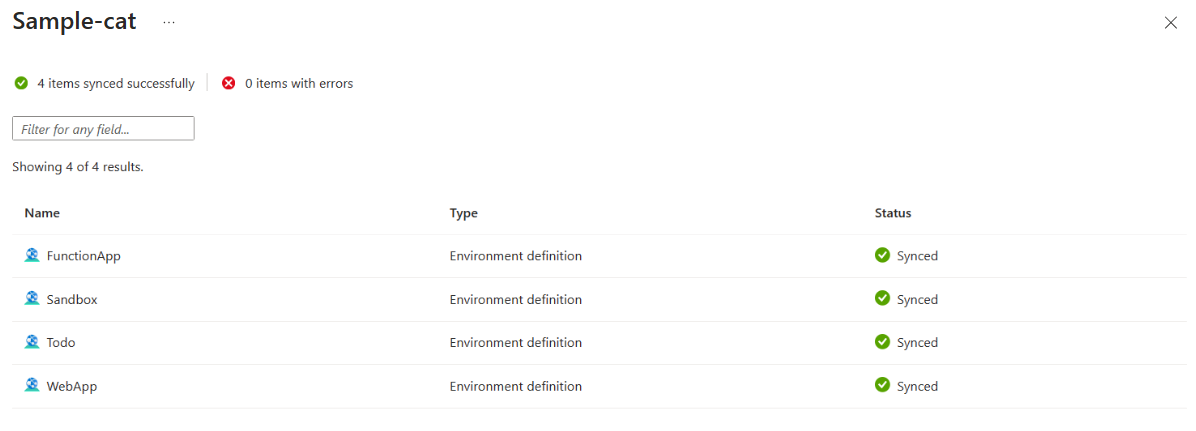The image size is (1196, 431).
Task: Click the red items with errors icon
Action: click(x=229, y=84)
